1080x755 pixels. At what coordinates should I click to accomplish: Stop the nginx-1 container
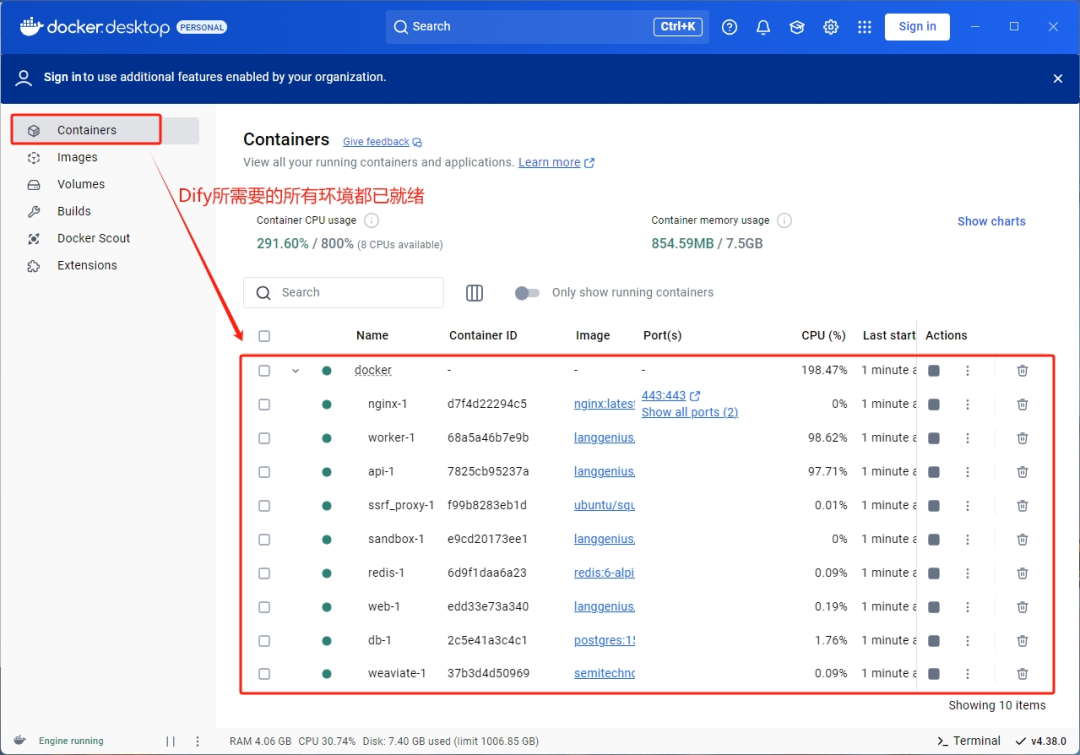pos(933,404)
